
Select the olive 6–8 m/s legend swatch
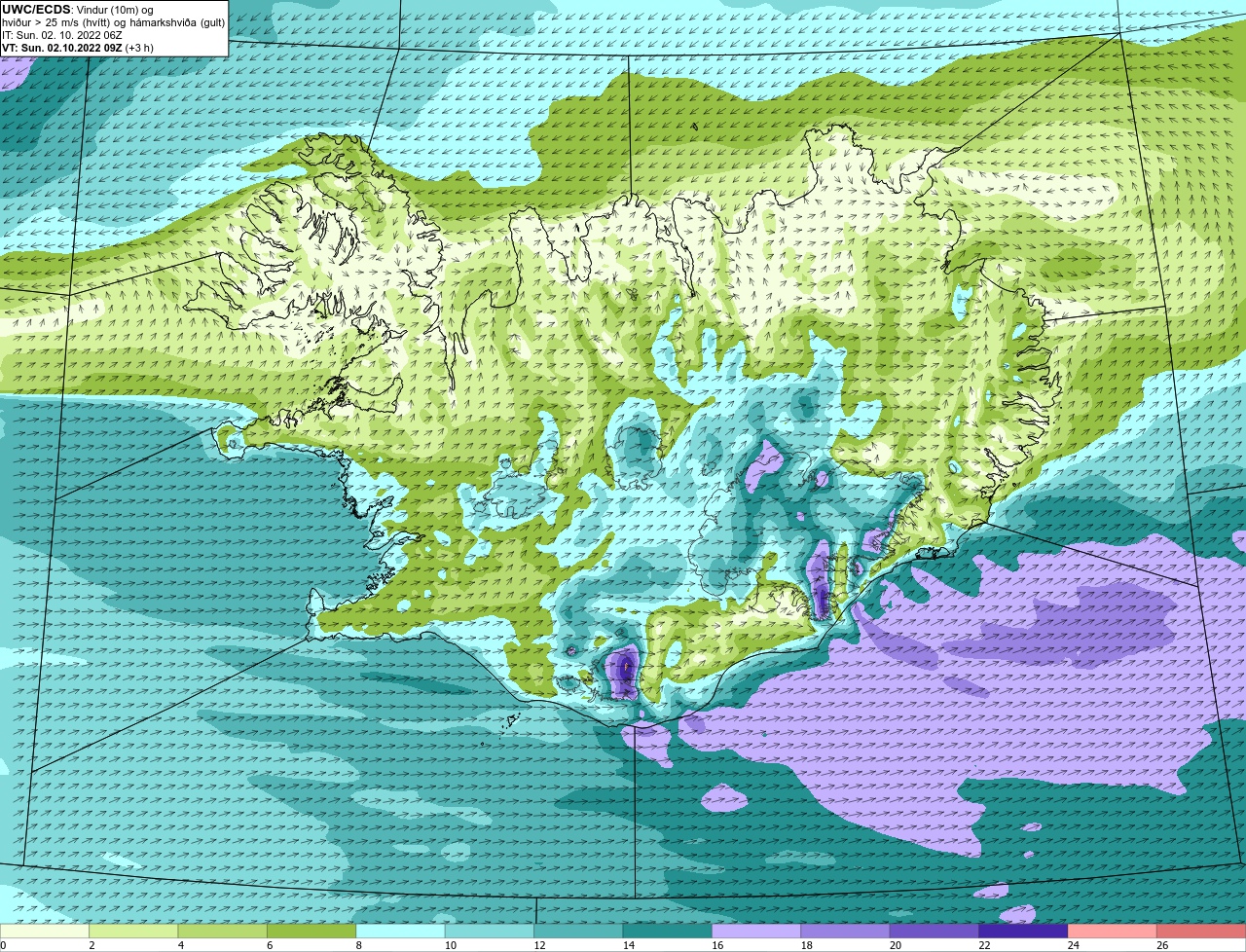[311, 931]
